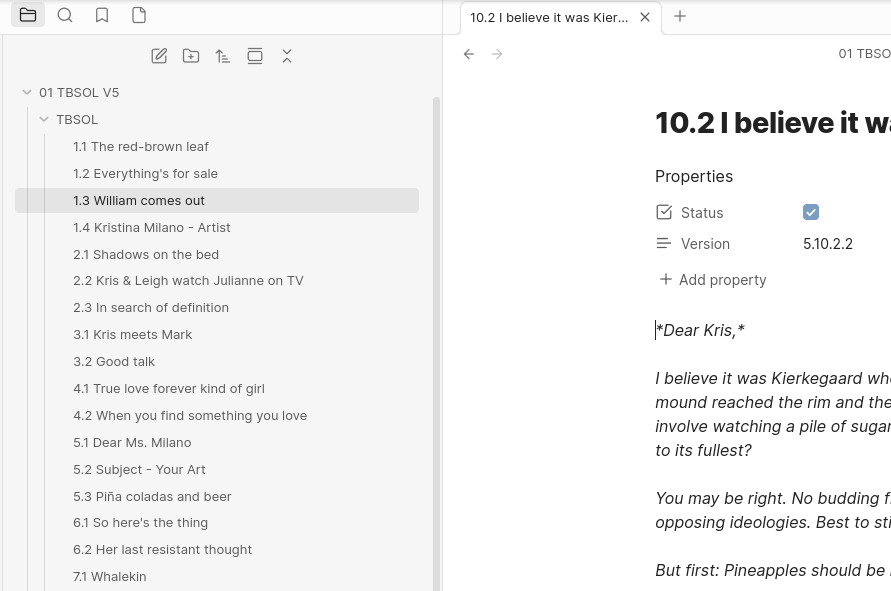Close the 10.2 I believe tab
Image resolution: width=891 pixels, height=591 pixels.
click(x=645, y=17)
